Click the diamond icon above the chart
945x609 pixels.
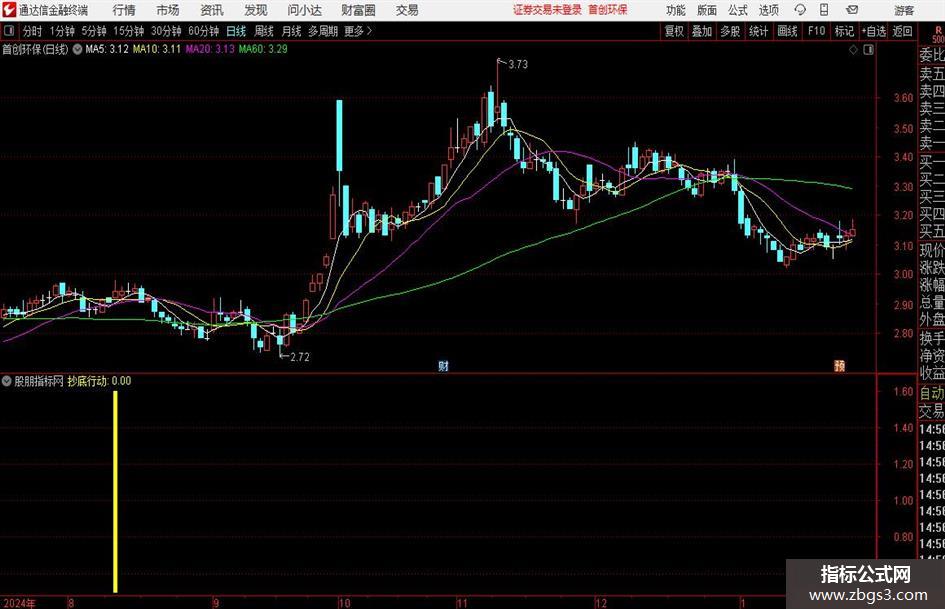853,50
